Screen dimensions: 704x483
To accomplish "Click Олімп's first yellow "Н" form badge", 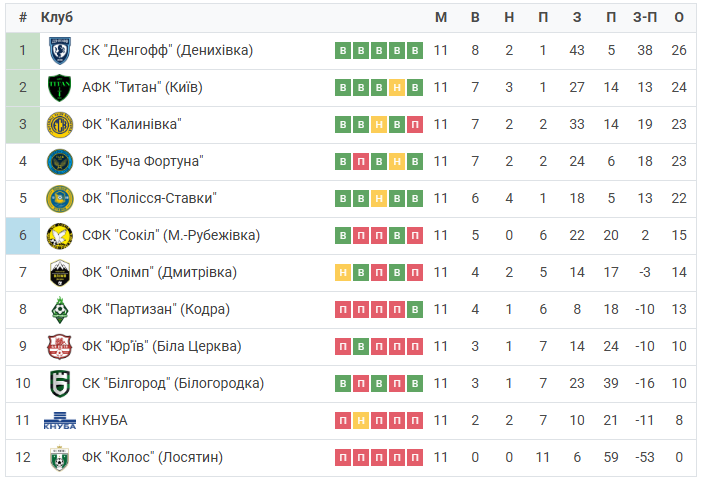I will coord(343,272).
